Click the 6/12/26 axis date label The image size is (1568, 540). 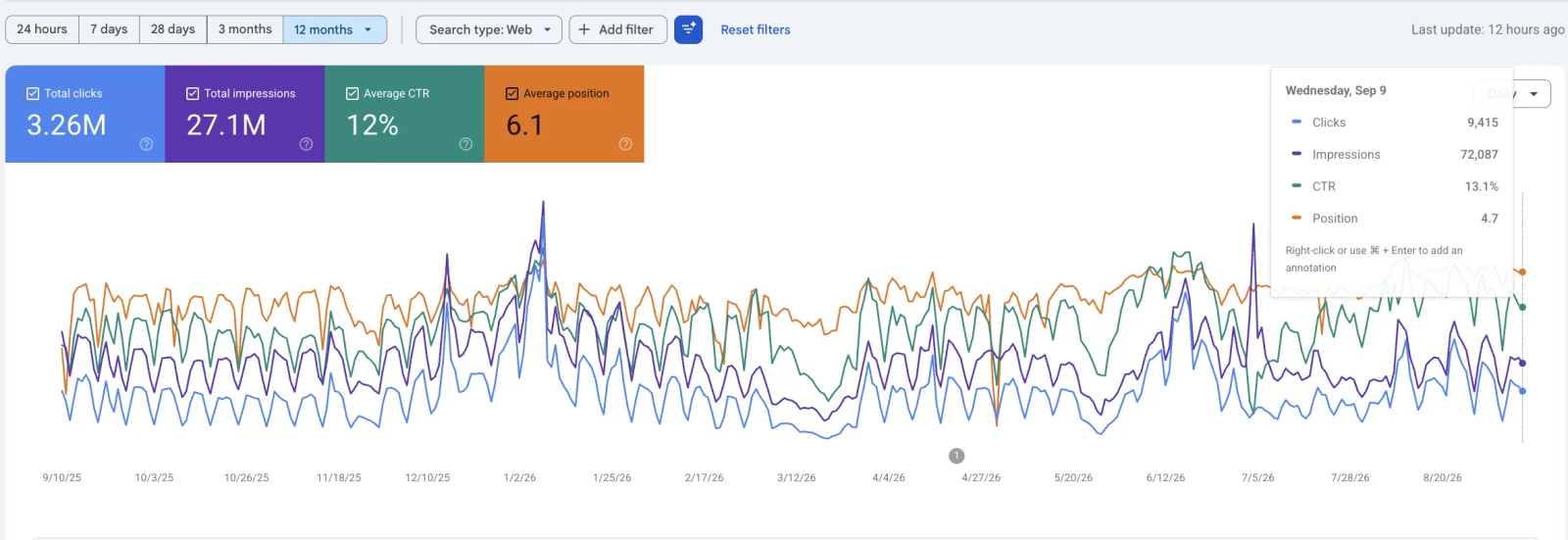click(x=1165, y=478)
